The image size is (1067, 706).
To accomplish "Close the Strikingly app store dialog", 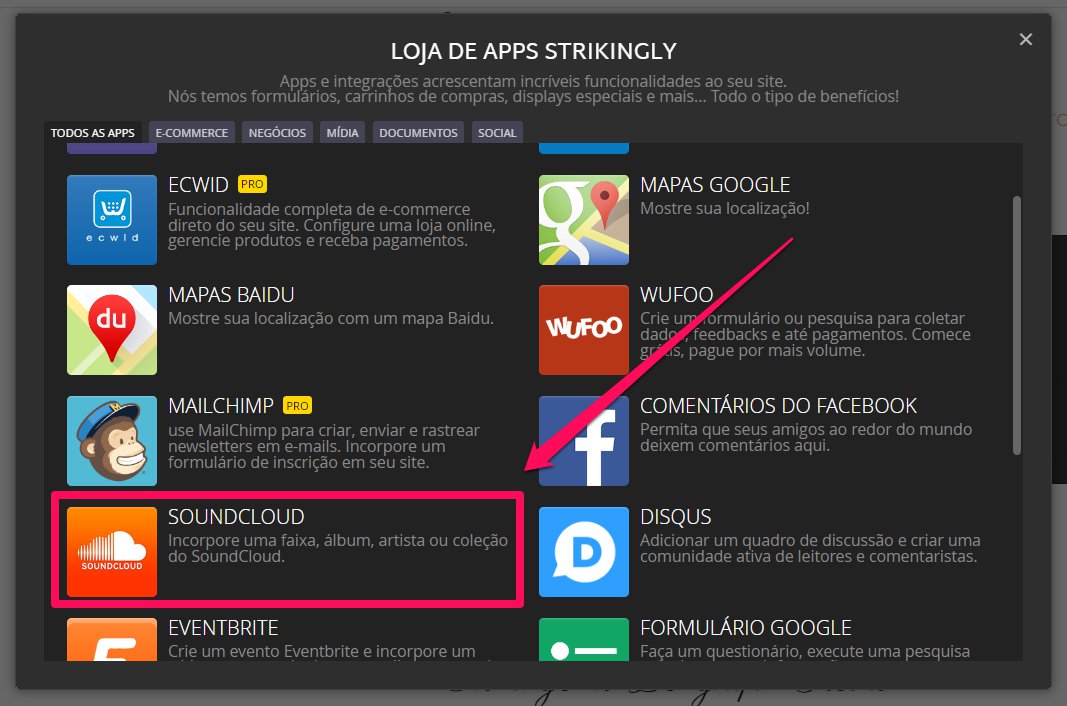I will point(1025,39).
